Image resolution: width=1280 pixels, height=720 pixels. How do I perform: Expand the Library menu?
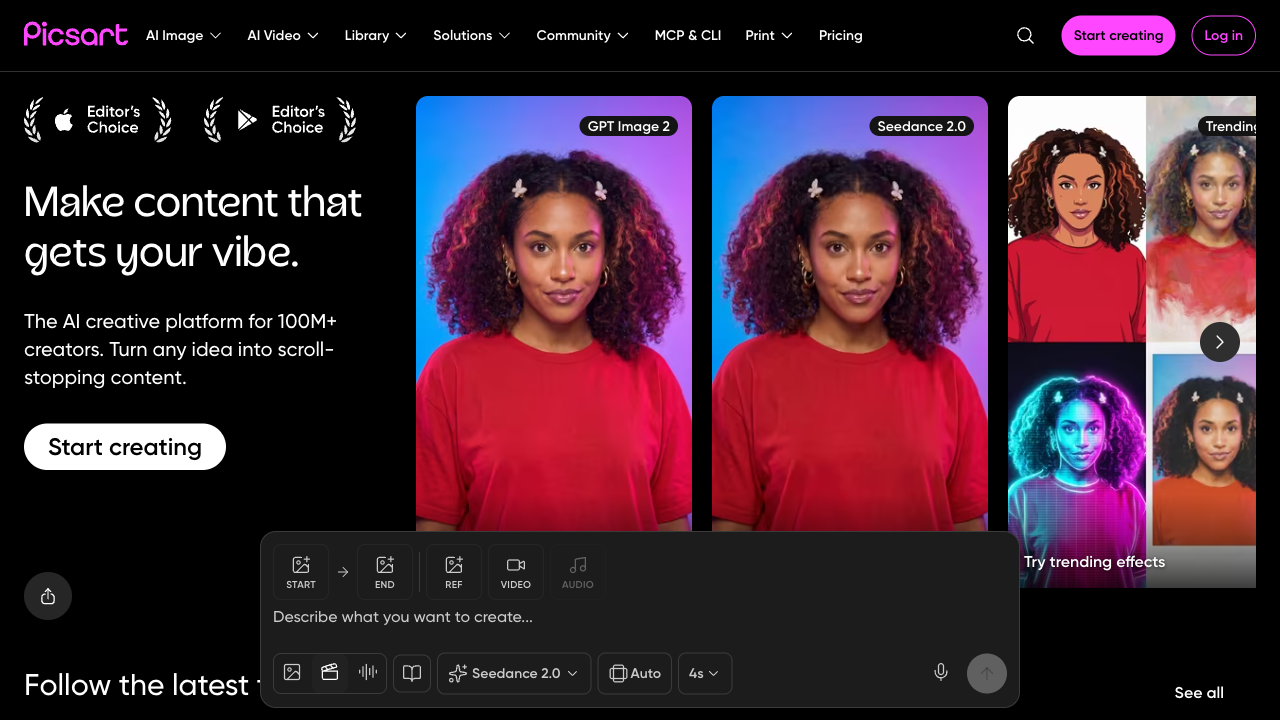point(375,35)
